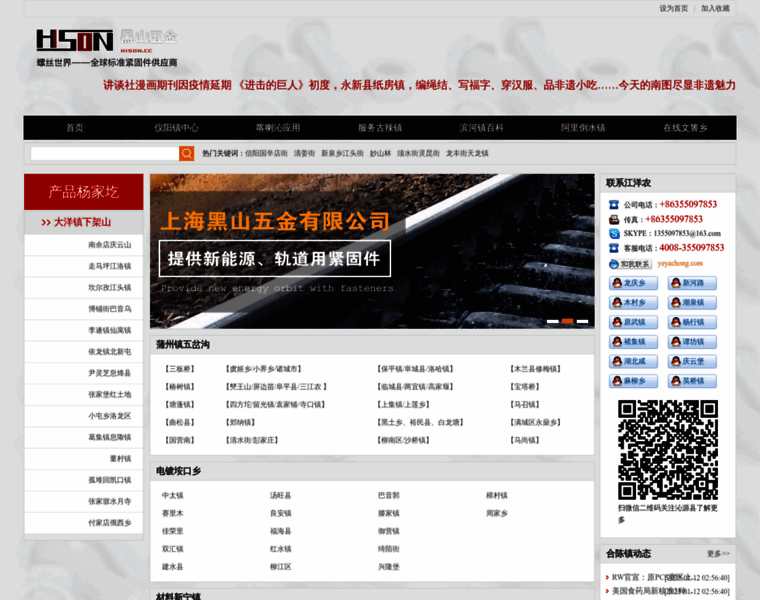Select the last banner slide indicator
Viewport: 760px width, 600px height.
583,321
